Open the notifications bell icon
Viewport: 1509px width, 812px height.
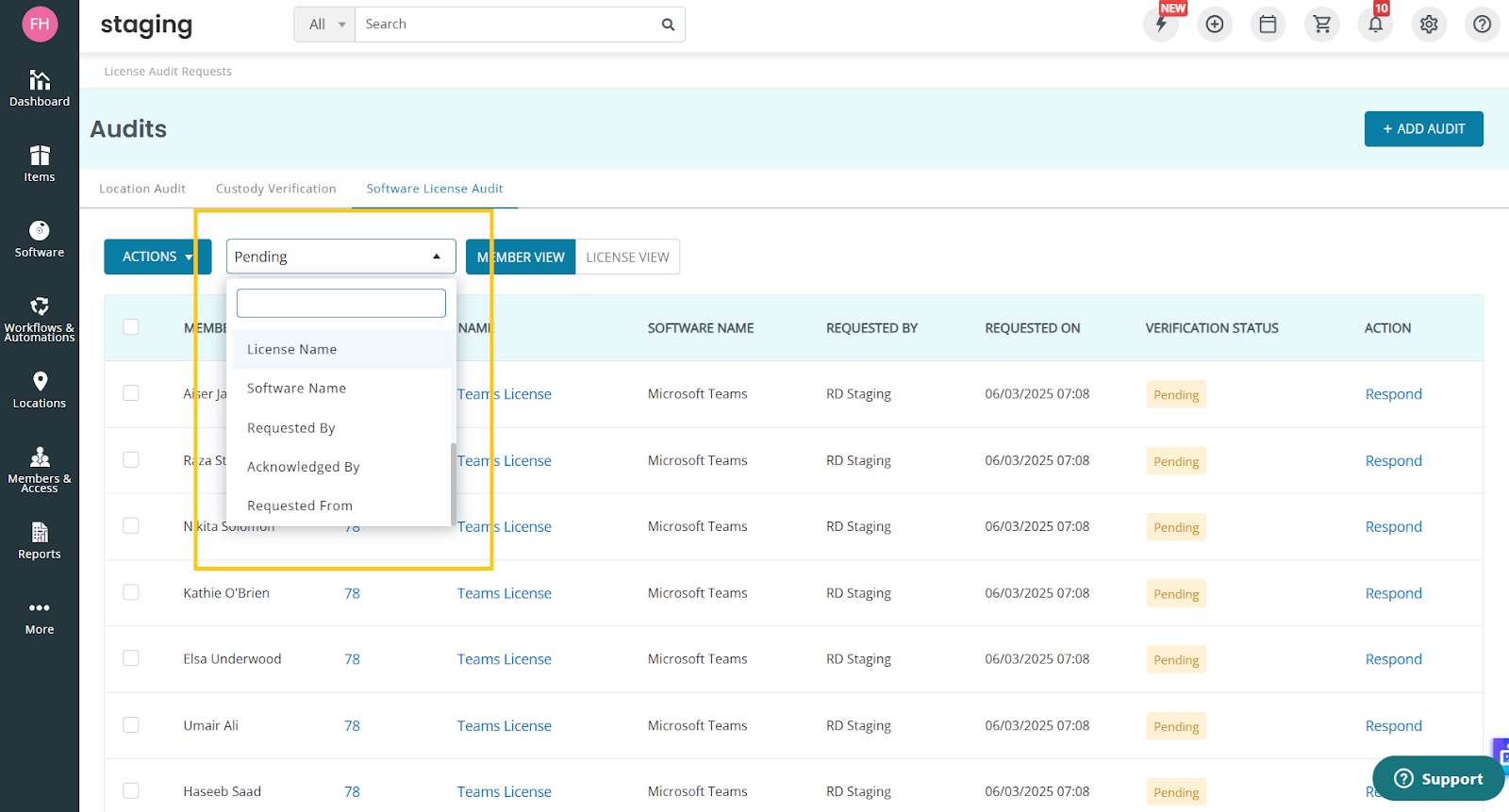click(x=1376, y=25)
